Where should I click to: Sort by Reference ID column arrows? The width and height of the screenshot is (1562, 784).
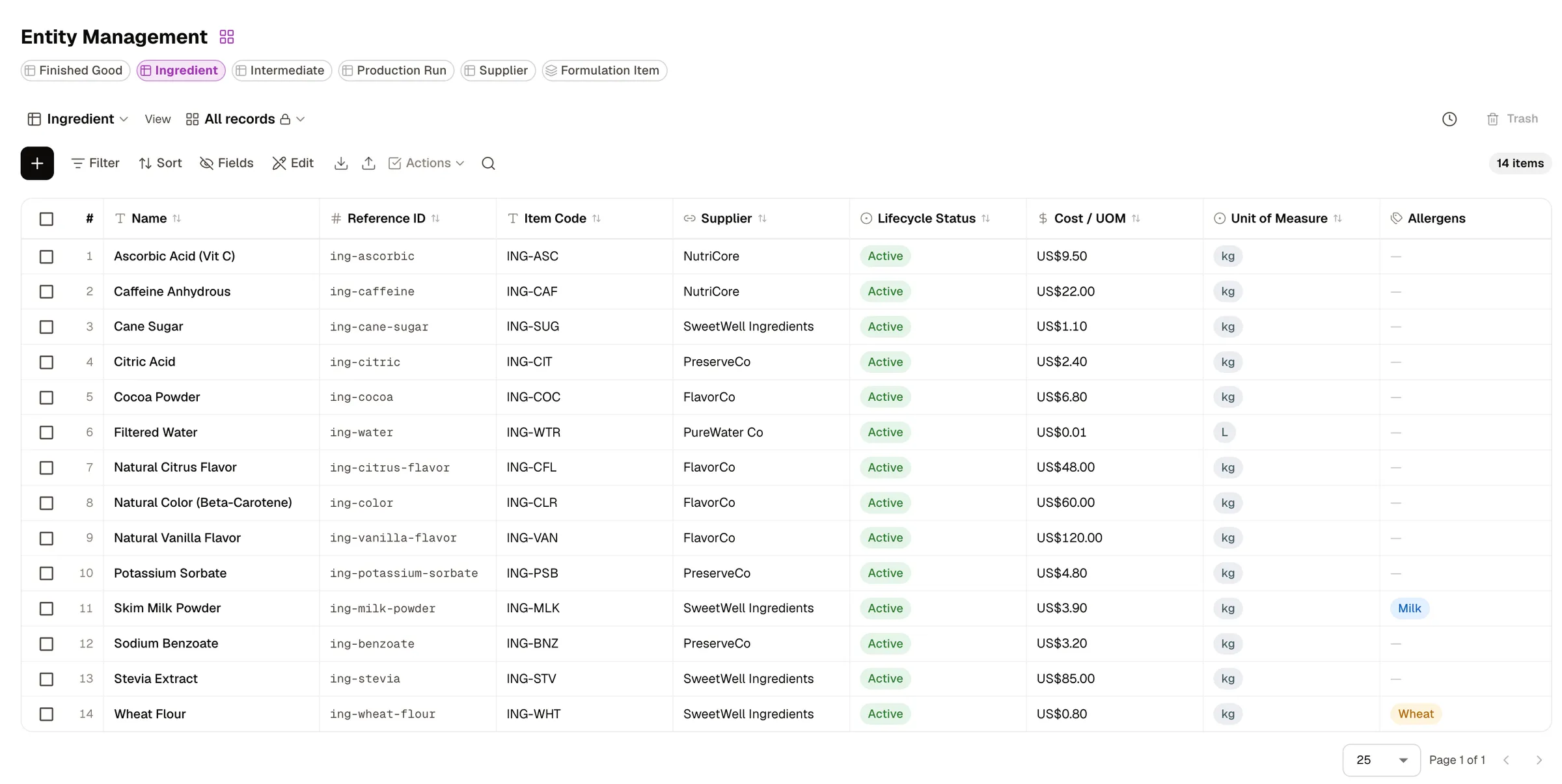pyautogui.click(x=435, y=219)
